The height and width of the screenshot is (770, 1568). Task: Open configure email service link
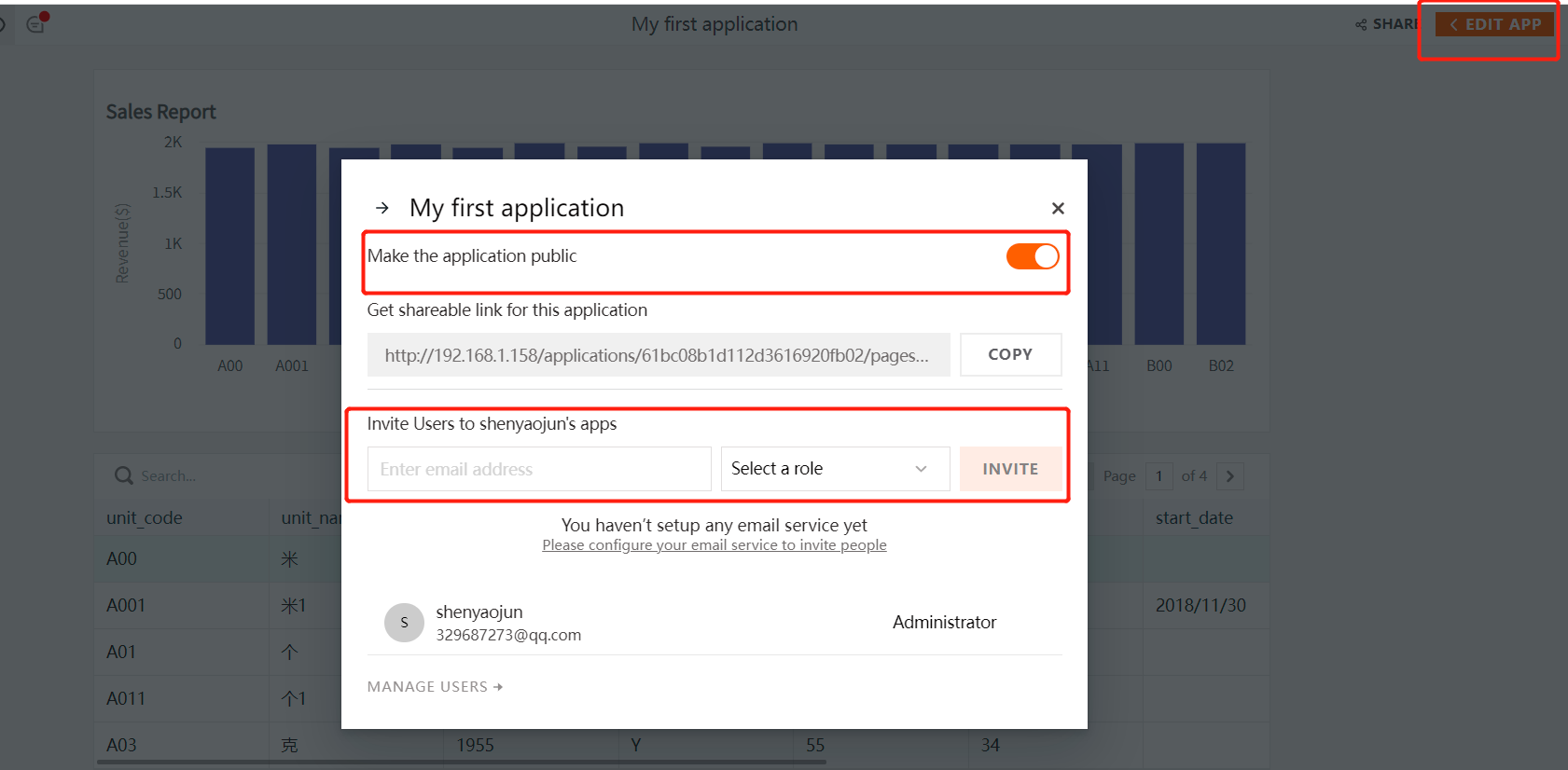pos(714,545)
